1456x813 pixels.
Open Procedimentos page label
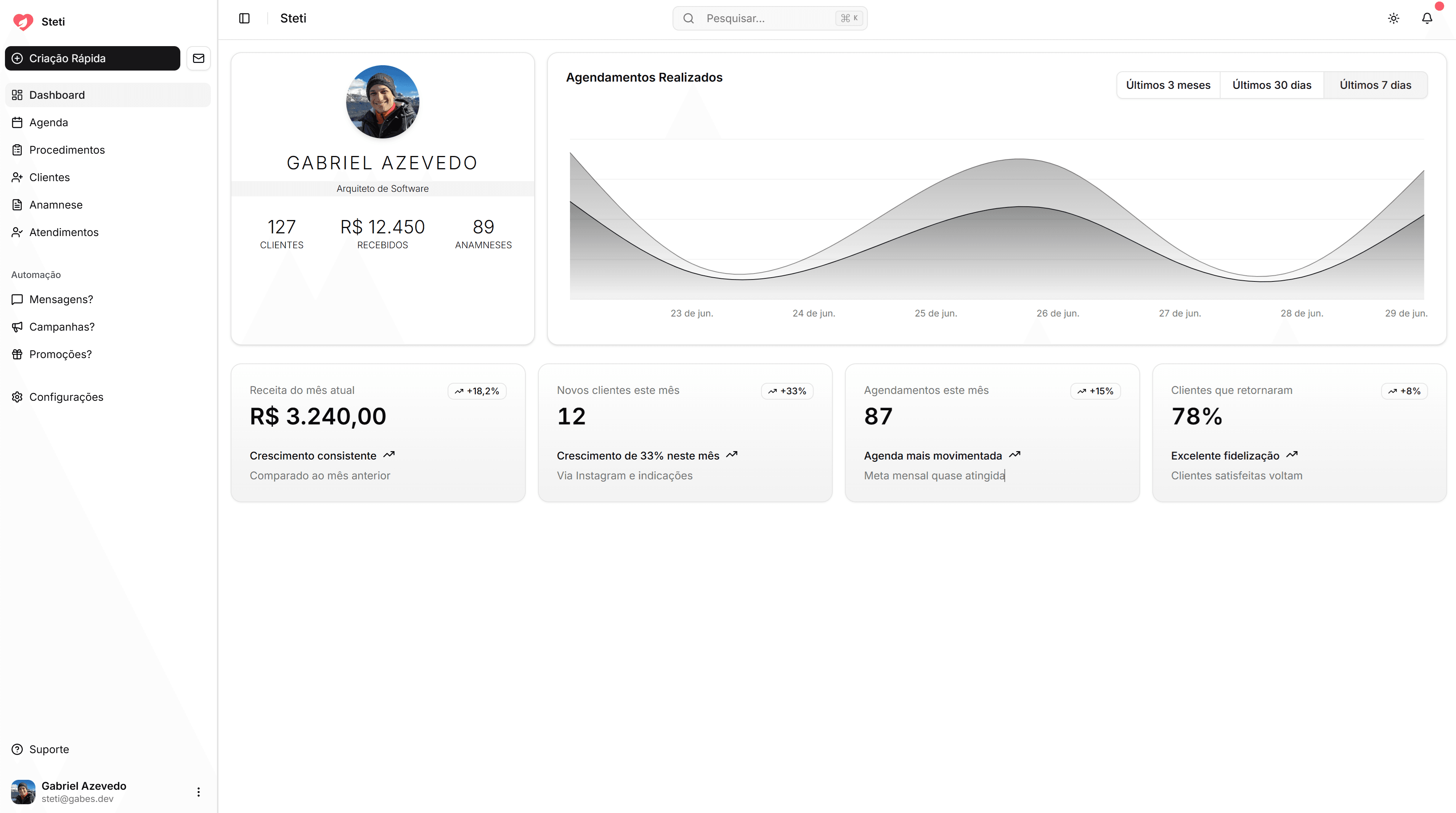pyautogui.click(x=67, y=150)
